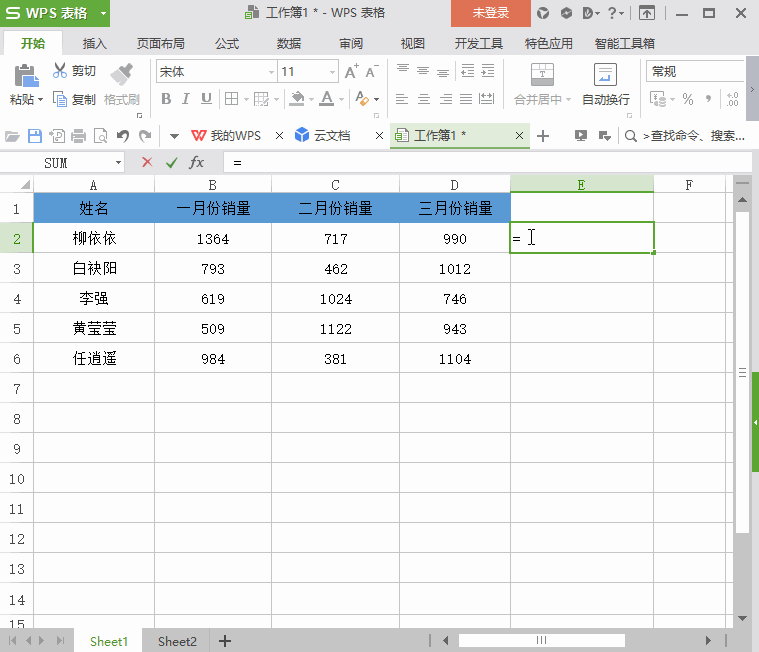Align text to top
The width and height of the screenshot is (759, 652).
click(x=403, y=71)
